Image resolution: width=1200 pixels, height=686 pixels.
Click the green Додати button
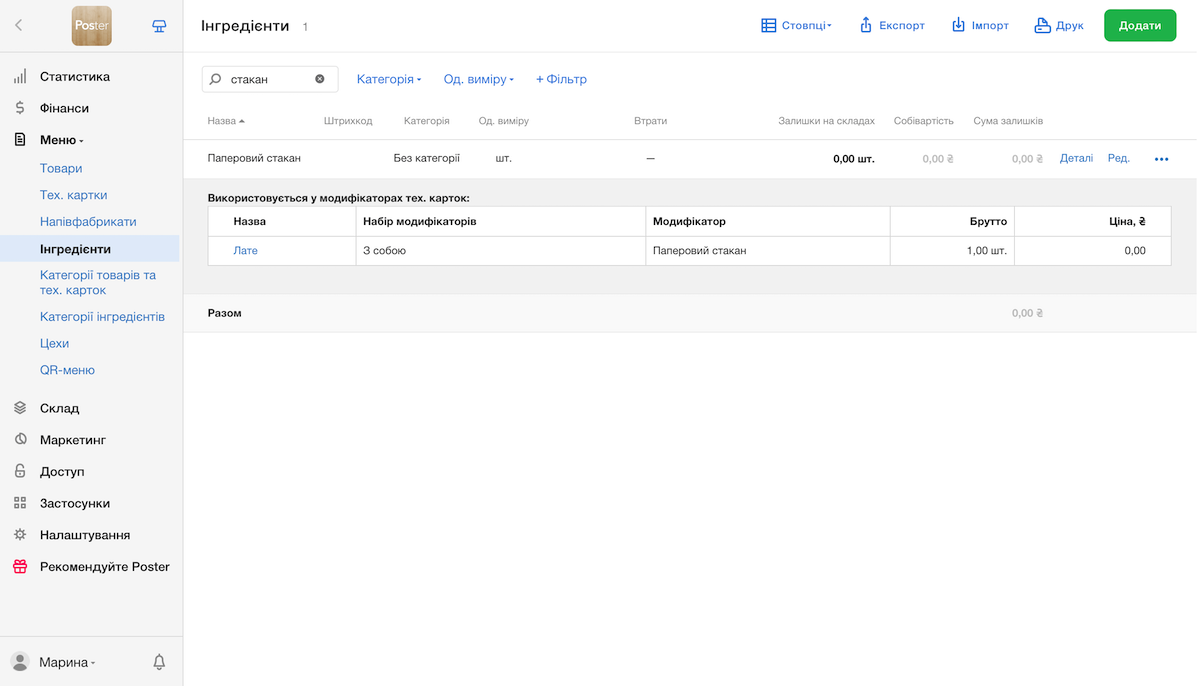(x=1140, y=25)
